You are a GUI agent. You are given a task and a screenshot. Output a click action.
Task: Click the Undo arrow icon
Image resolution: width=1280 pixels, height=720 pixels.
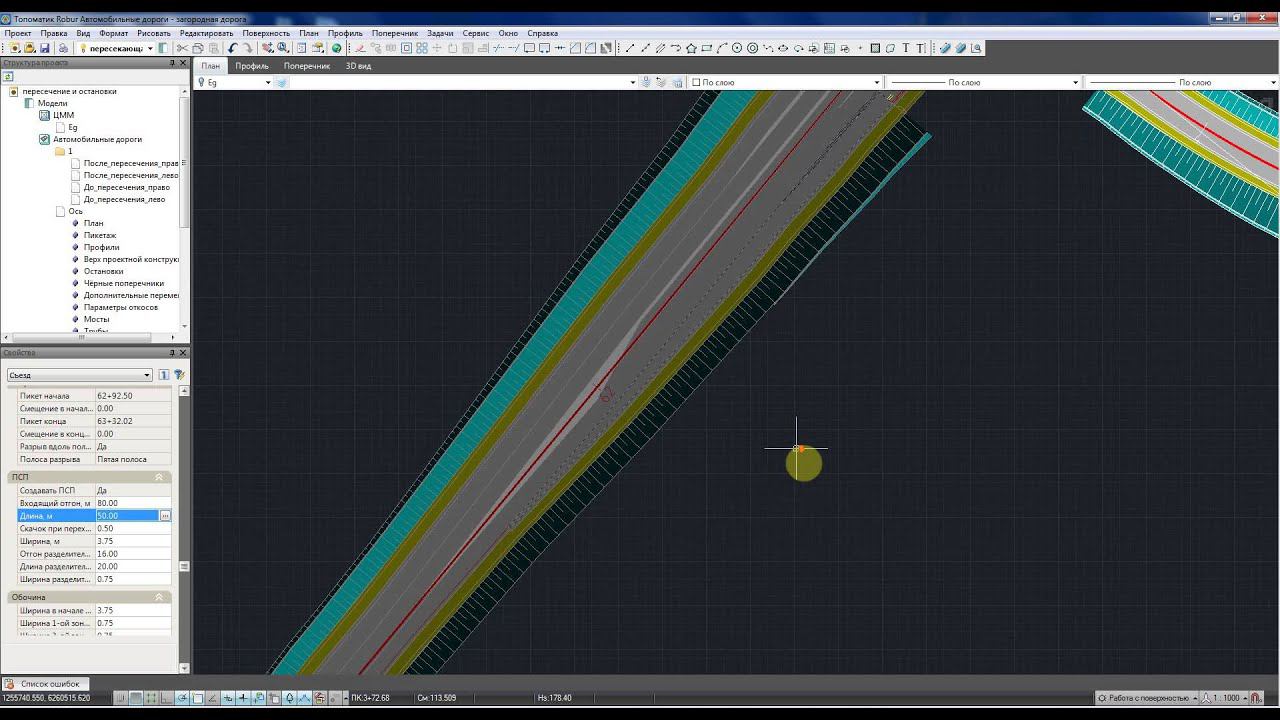point(233,48)
